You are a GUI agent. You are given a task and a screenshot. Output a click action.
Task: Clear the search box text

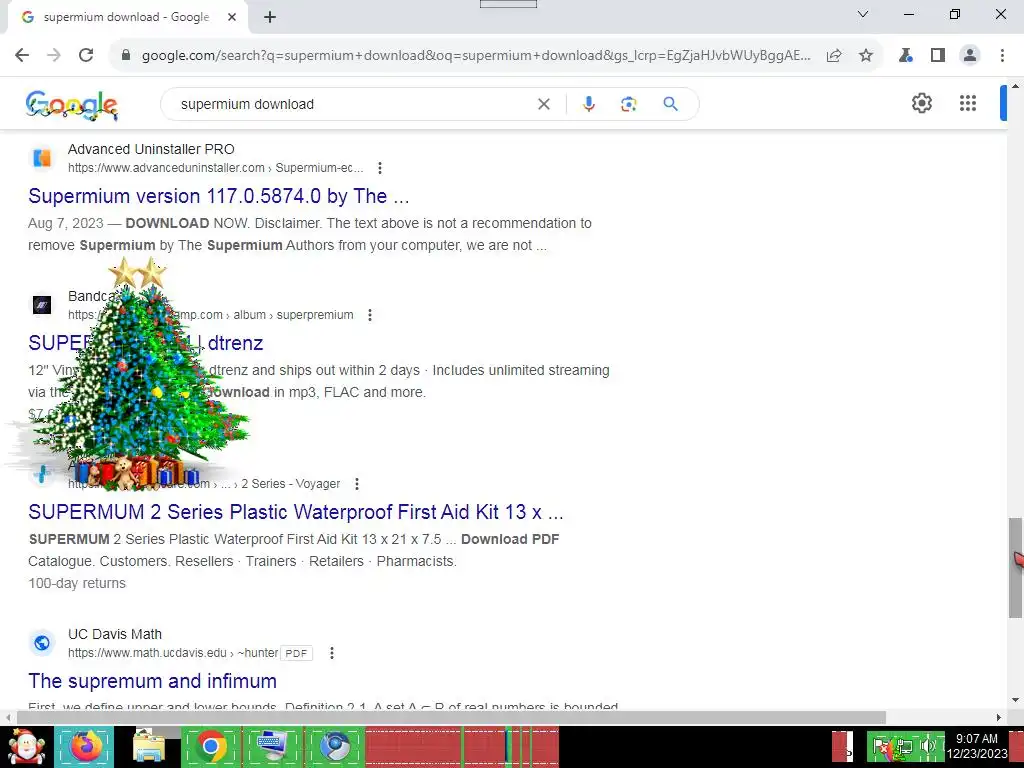543,104
